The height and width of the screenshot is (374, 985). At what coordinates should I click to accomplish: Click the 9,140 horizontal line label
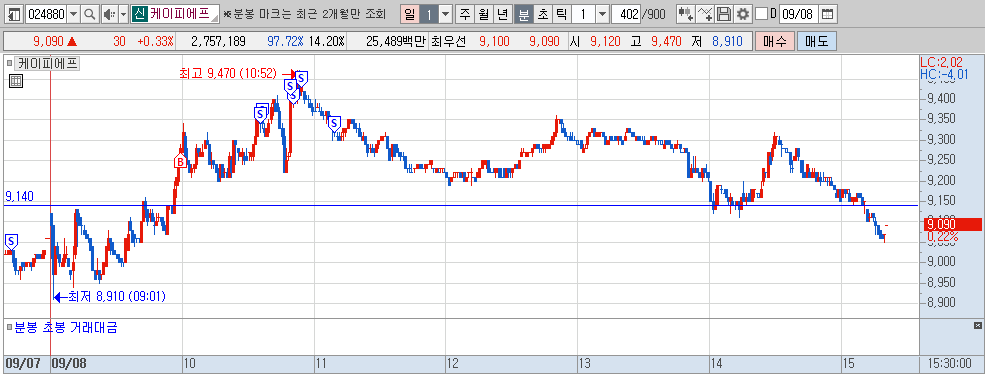click(19, 196)
